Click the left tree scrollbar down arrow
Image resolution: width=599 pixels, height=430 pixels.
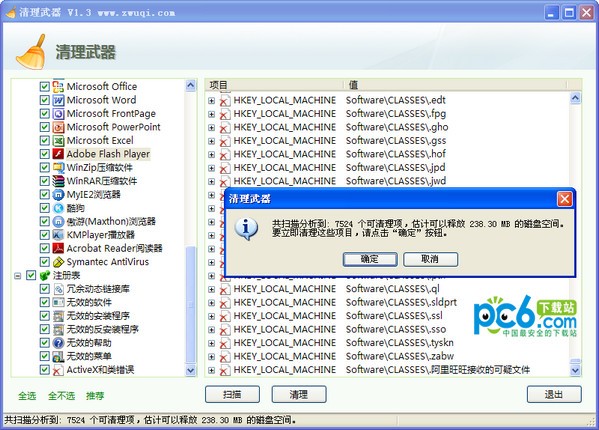[190, 370]
